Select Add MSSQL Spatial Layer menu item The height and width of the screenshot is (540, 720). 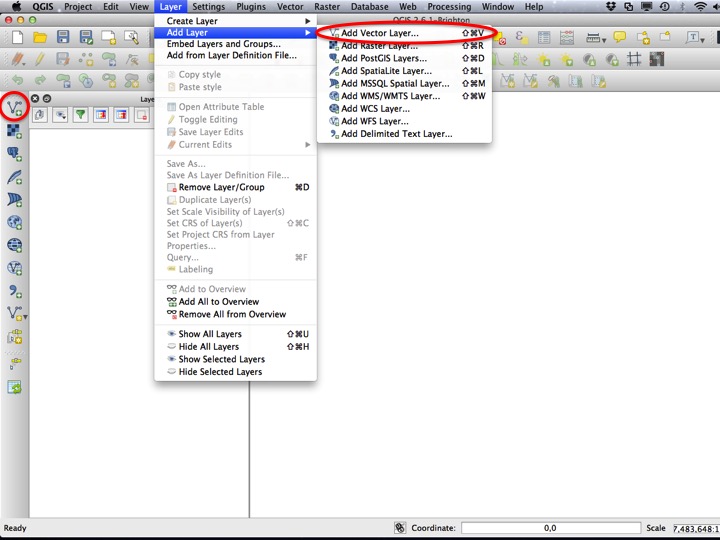(x=404, y=84)
